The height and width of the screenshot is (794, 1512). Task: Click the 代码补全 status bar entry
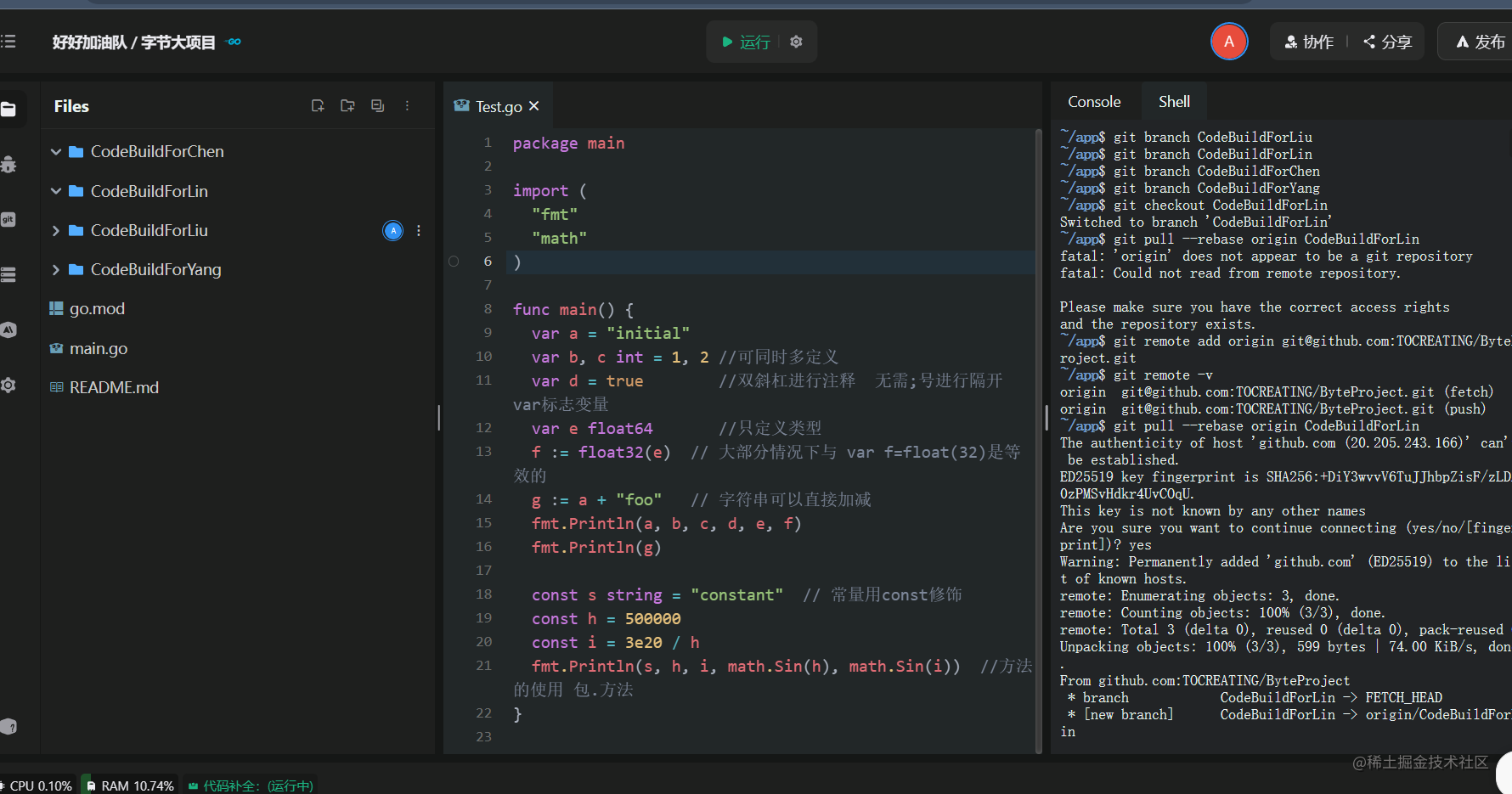coord(251,786)
